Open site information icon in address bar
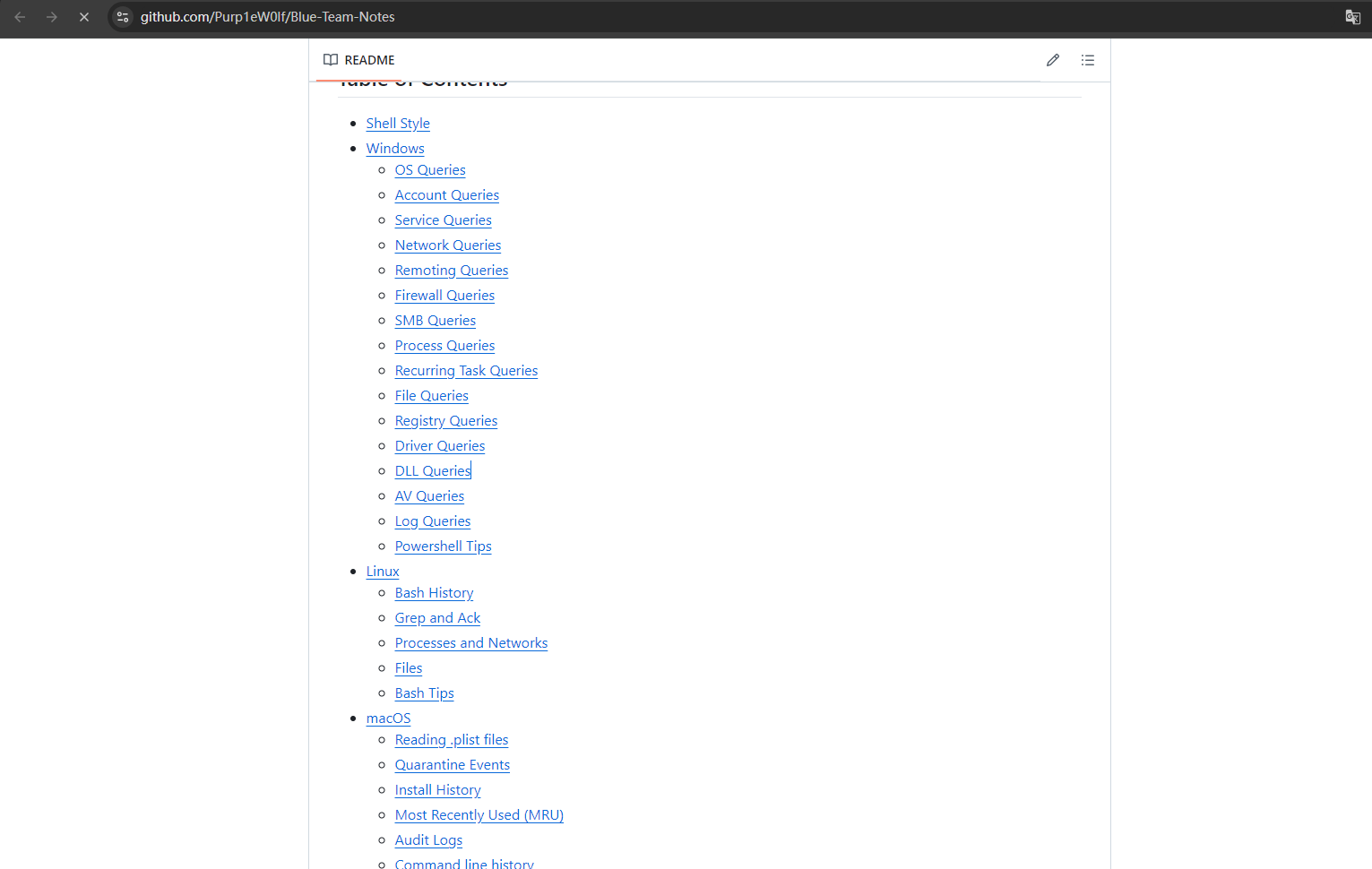Image resolution: width=1372 pixels, height=869 pixels. [x=123, y=17]
